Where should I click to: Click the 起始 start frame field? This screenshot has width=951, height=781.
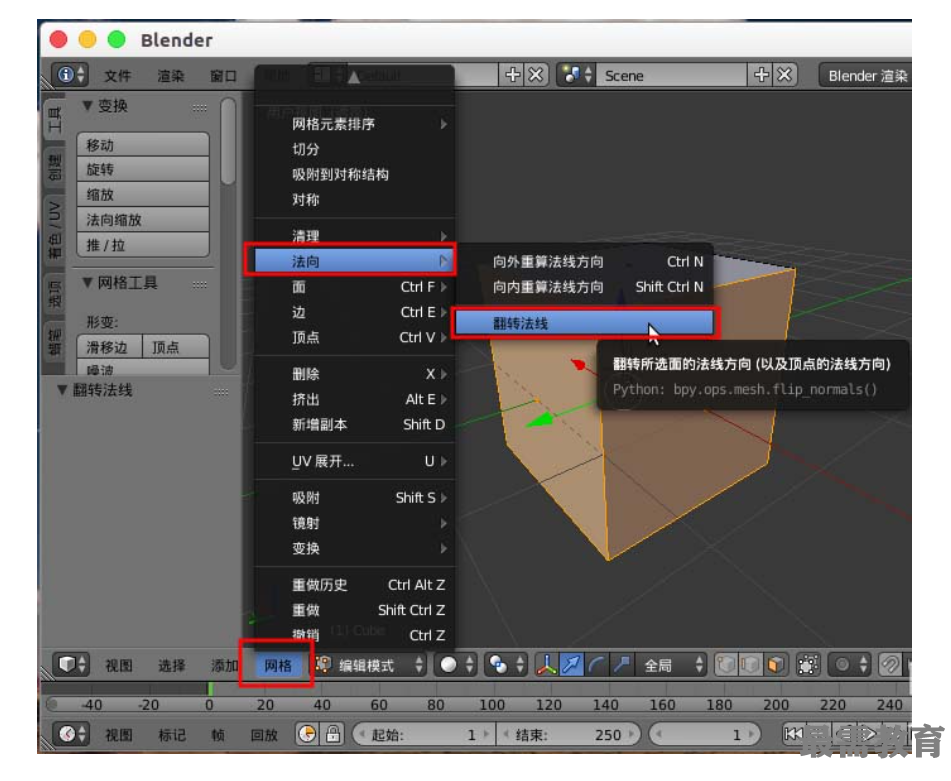(423, 734)
